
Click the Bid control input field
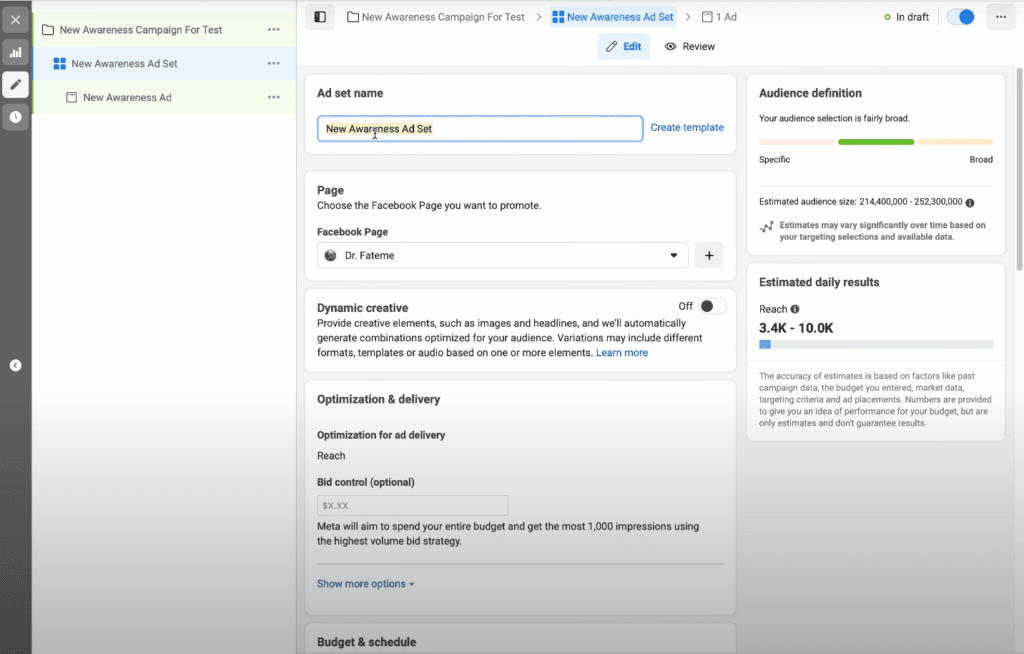point(412,506)
